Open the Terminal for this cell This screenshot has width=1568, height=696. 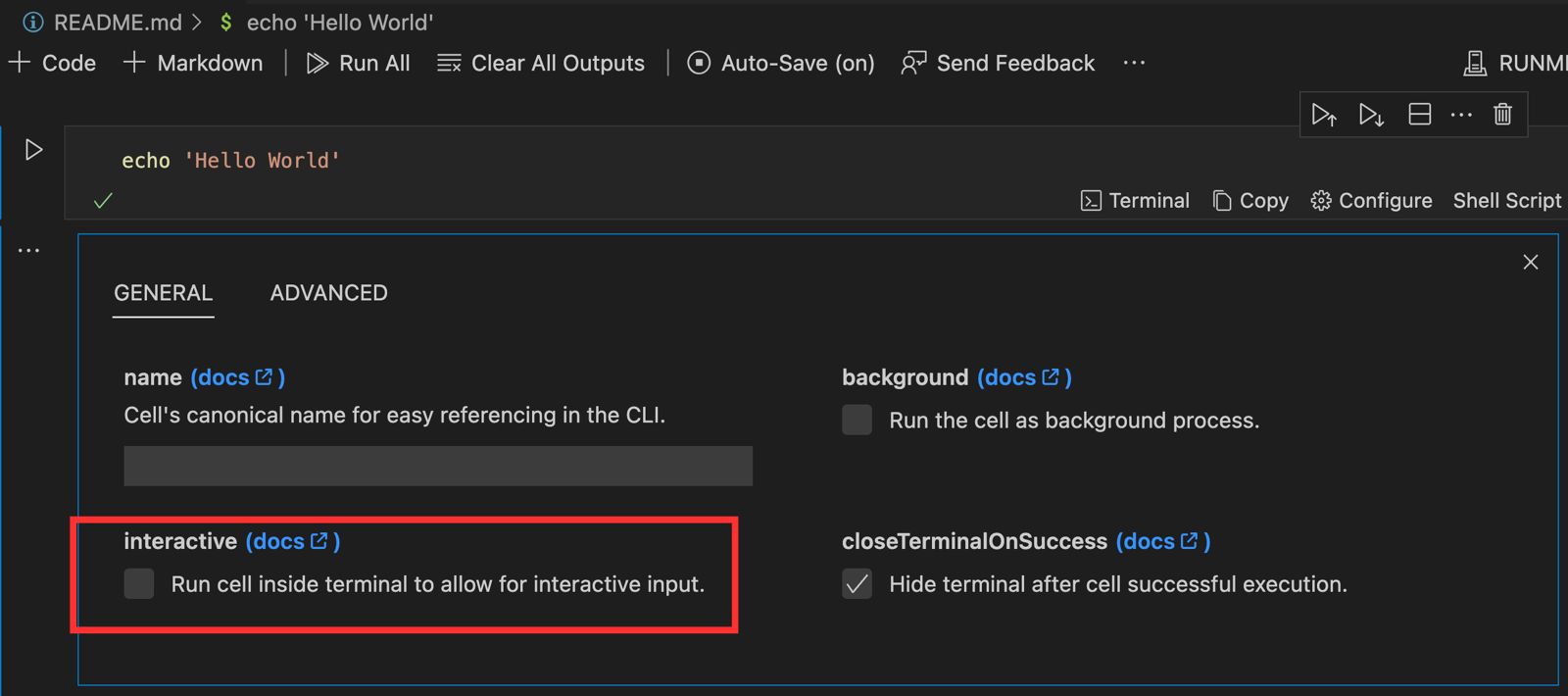coord(1135,200)
